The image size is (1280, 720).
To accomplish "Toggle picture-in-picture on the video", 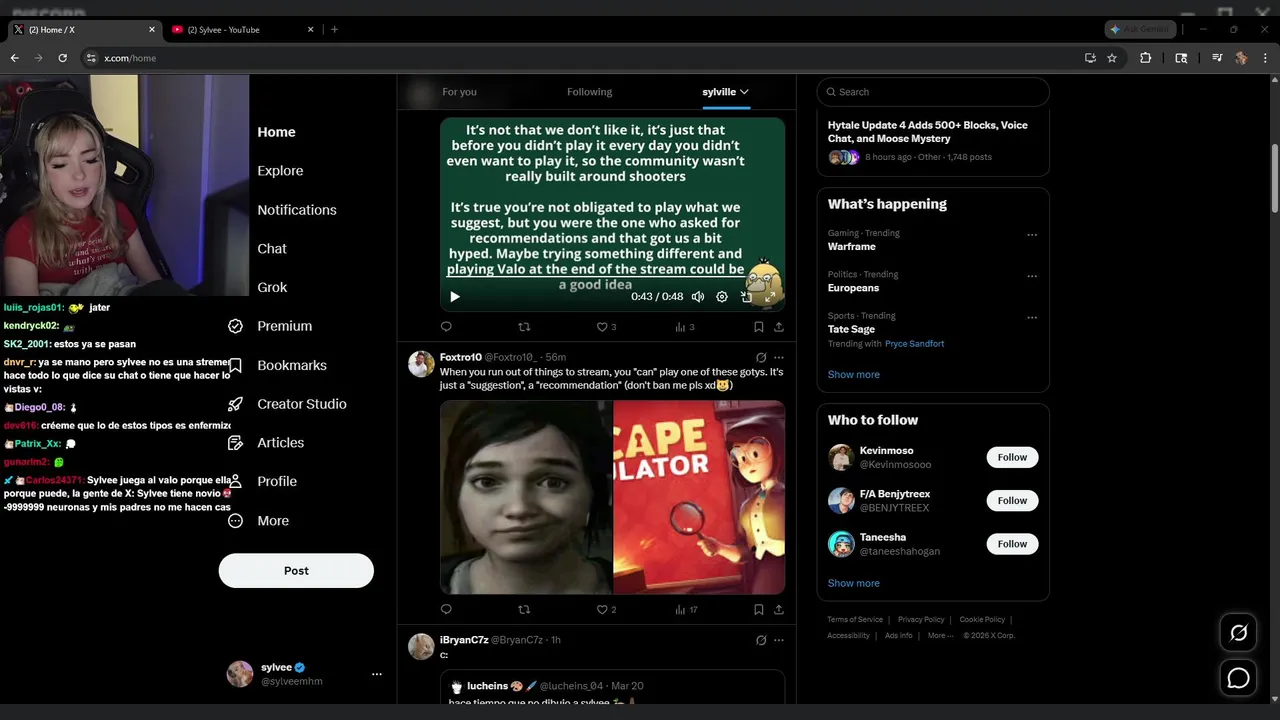I will [746, 297].
